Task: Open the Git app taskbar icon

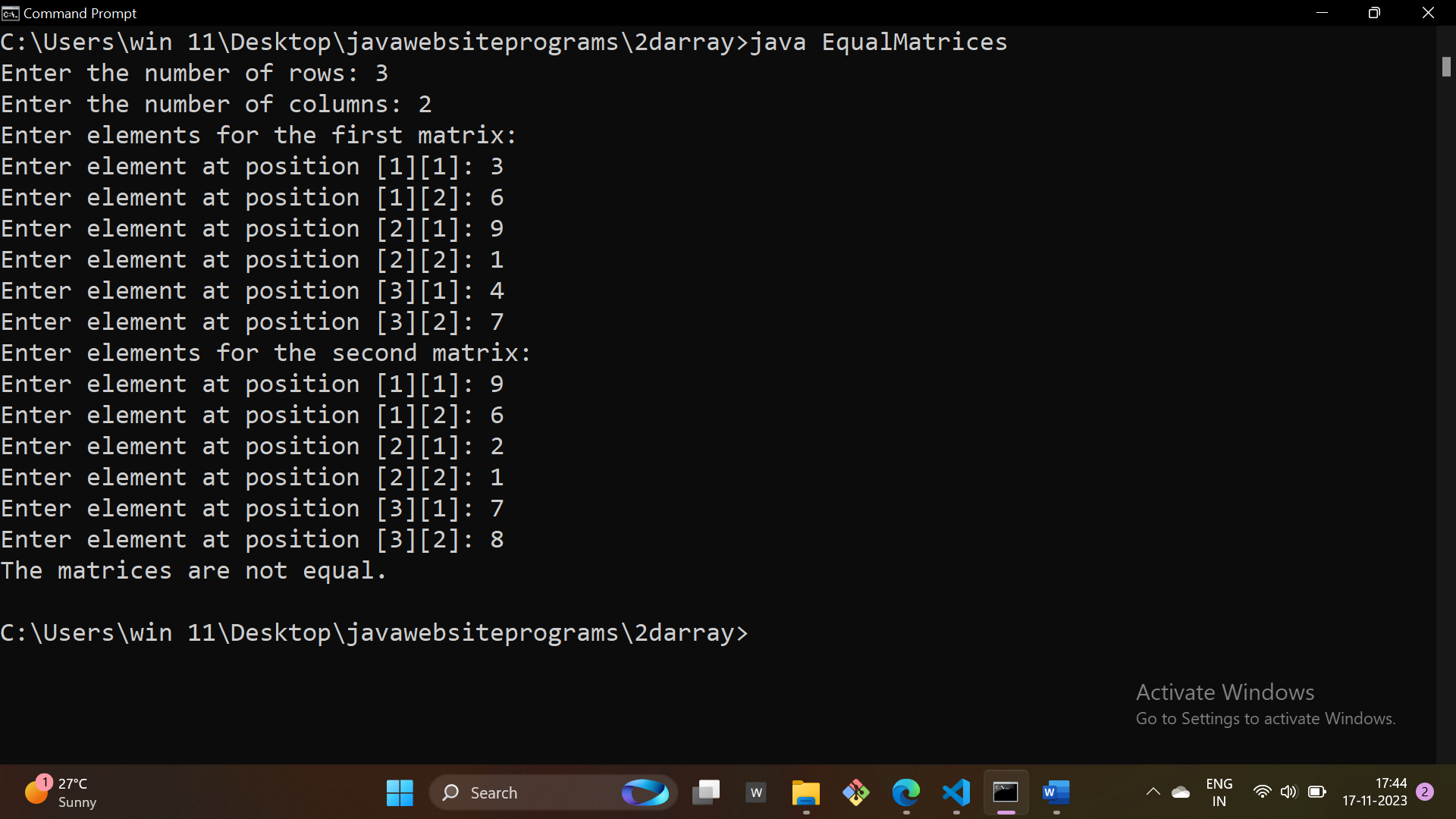Action: (855, 793)
